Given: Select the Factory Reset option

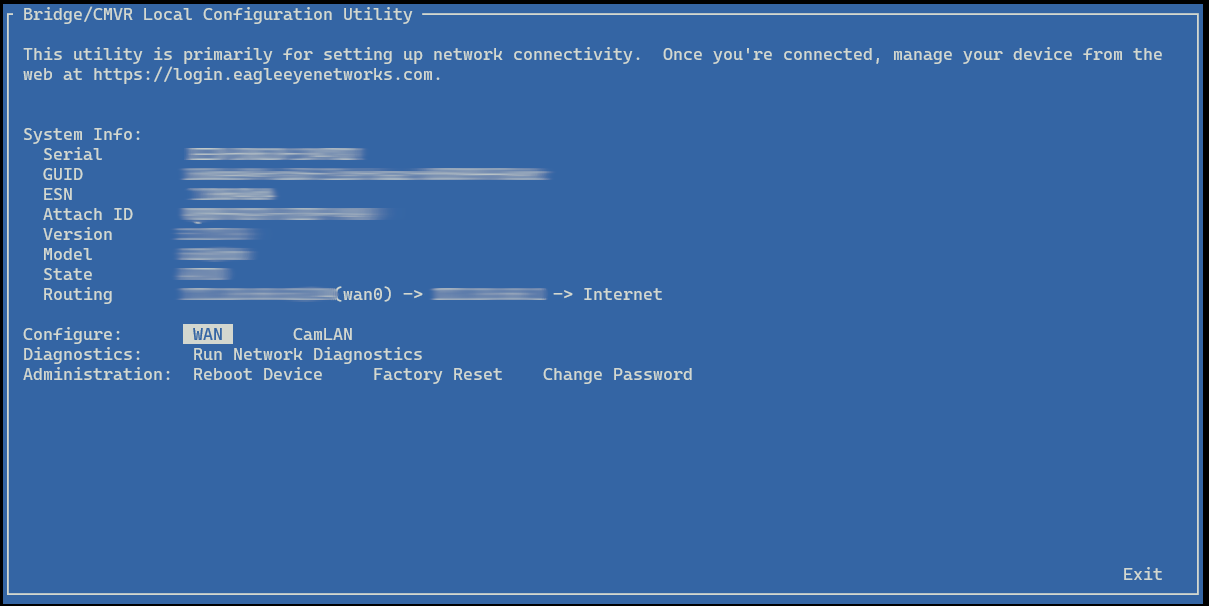Looking at the screenshot, I should tap(438, 374).
